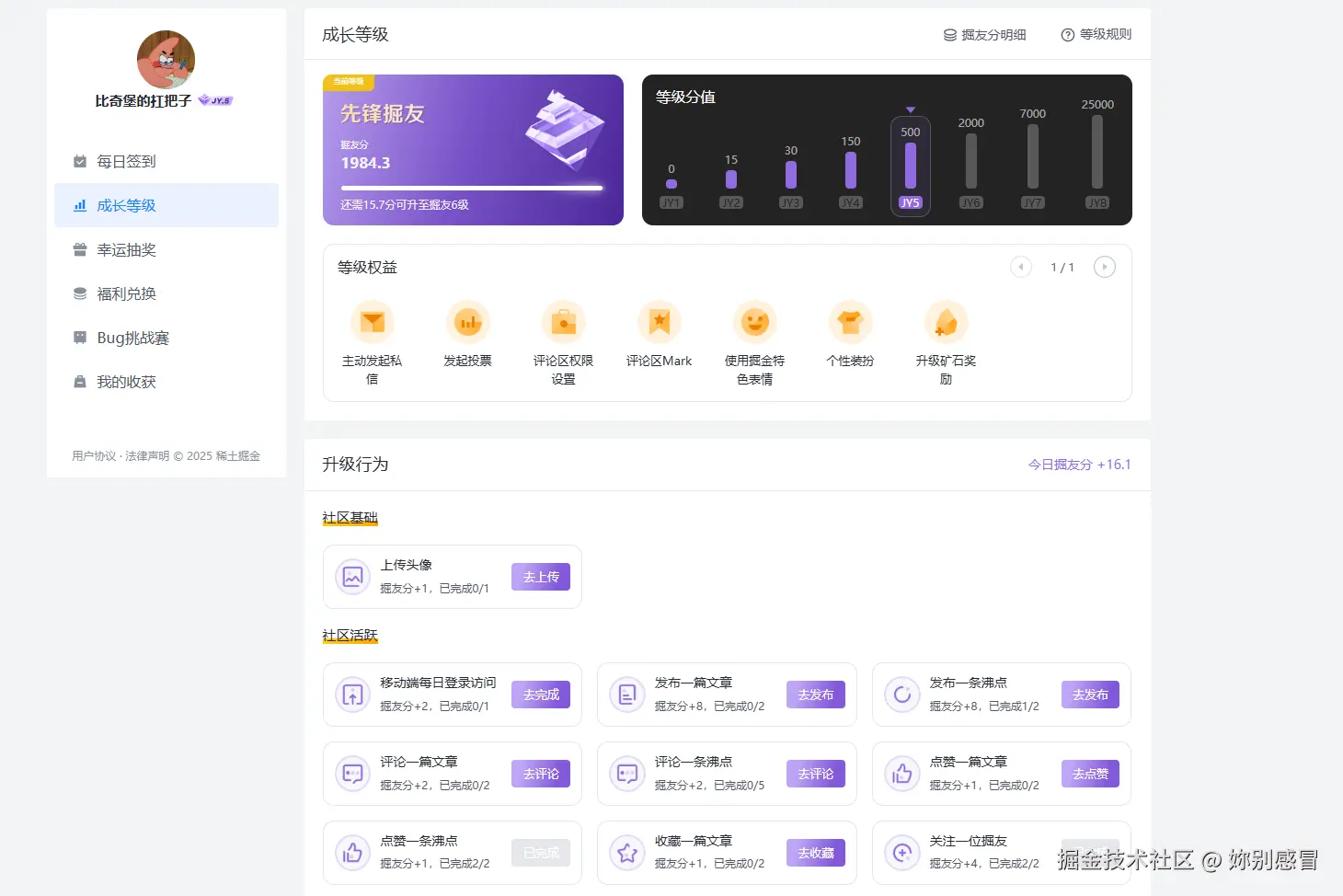This screenshot has width=1343, height=896.
Task: Open the 等级规则 level rules
Action: [1096, 34]
